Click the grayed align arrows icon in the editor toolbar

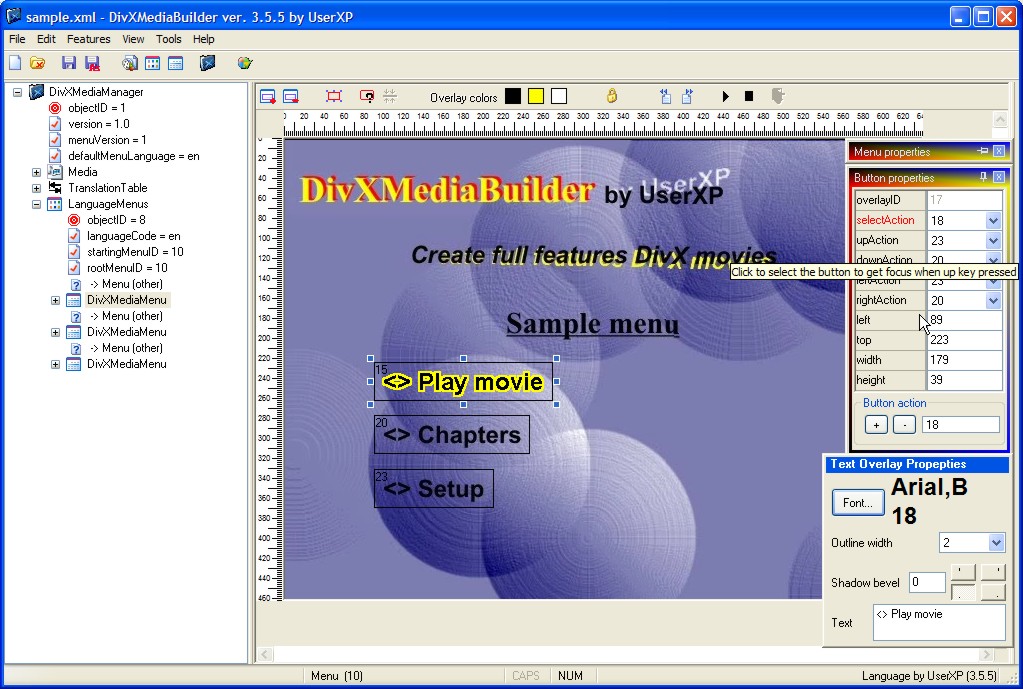coord(390,97)
